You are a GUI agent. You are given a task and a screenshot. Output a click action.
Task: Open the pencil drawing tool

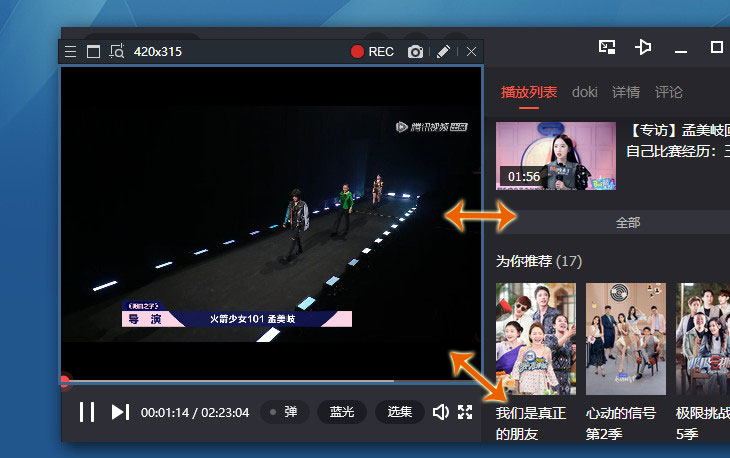coord(443,51)
